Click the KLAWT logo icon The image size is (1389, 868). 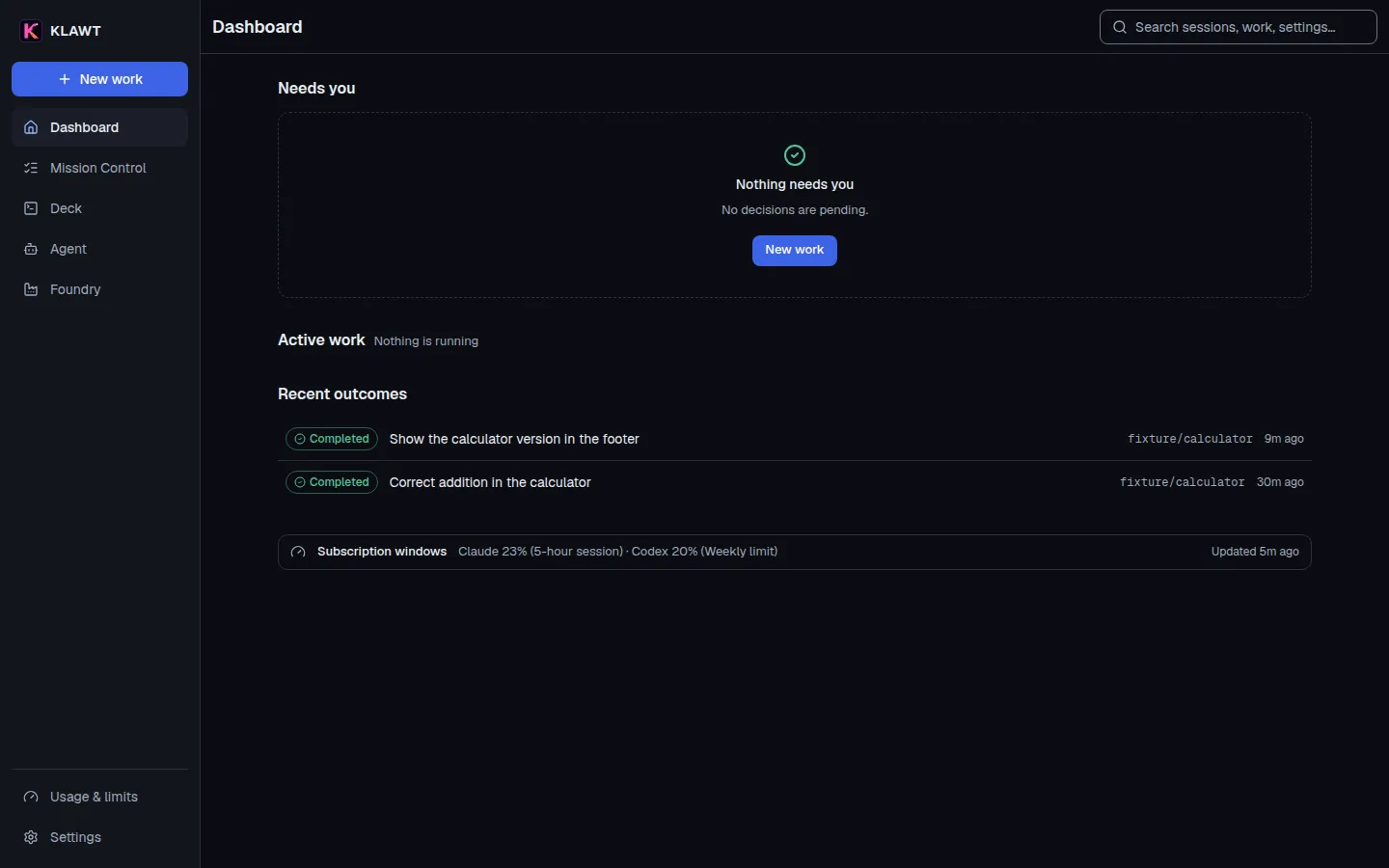(31, 31)
